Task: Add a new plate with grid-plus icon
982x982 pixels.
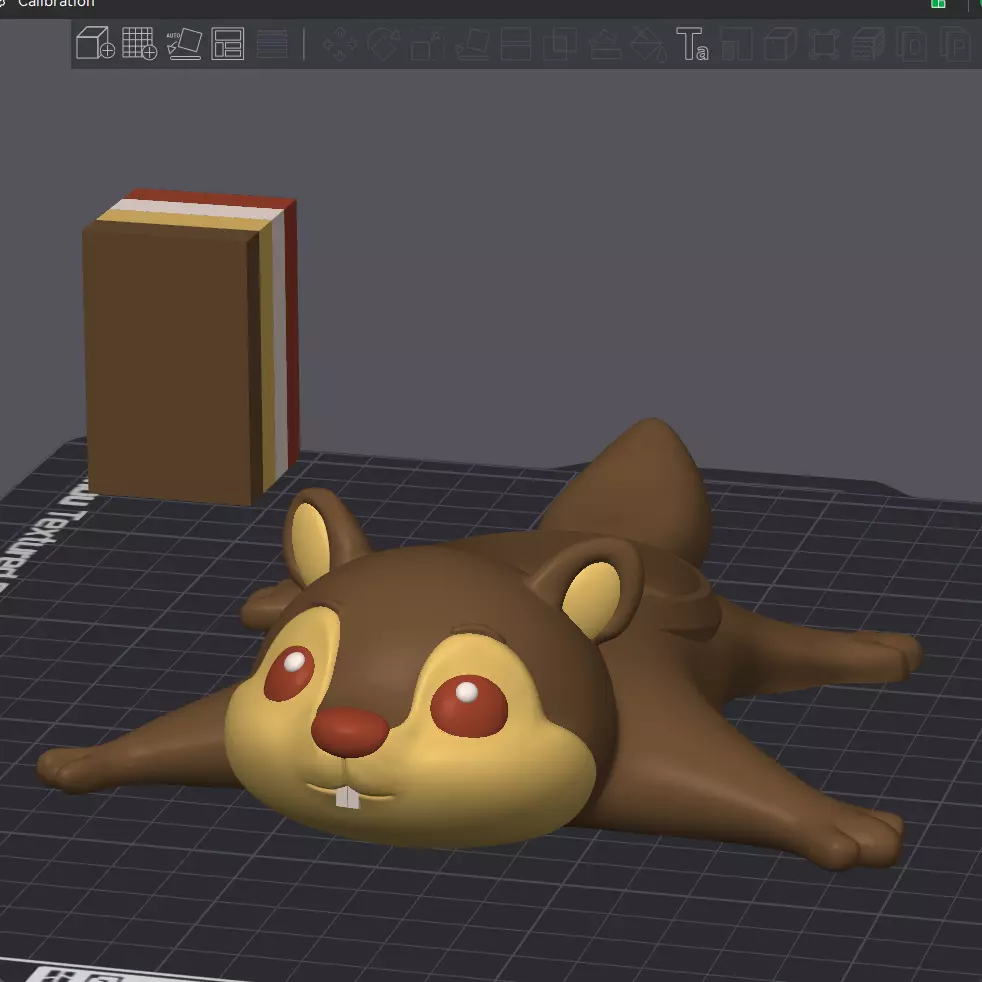Action: point(139,43)
